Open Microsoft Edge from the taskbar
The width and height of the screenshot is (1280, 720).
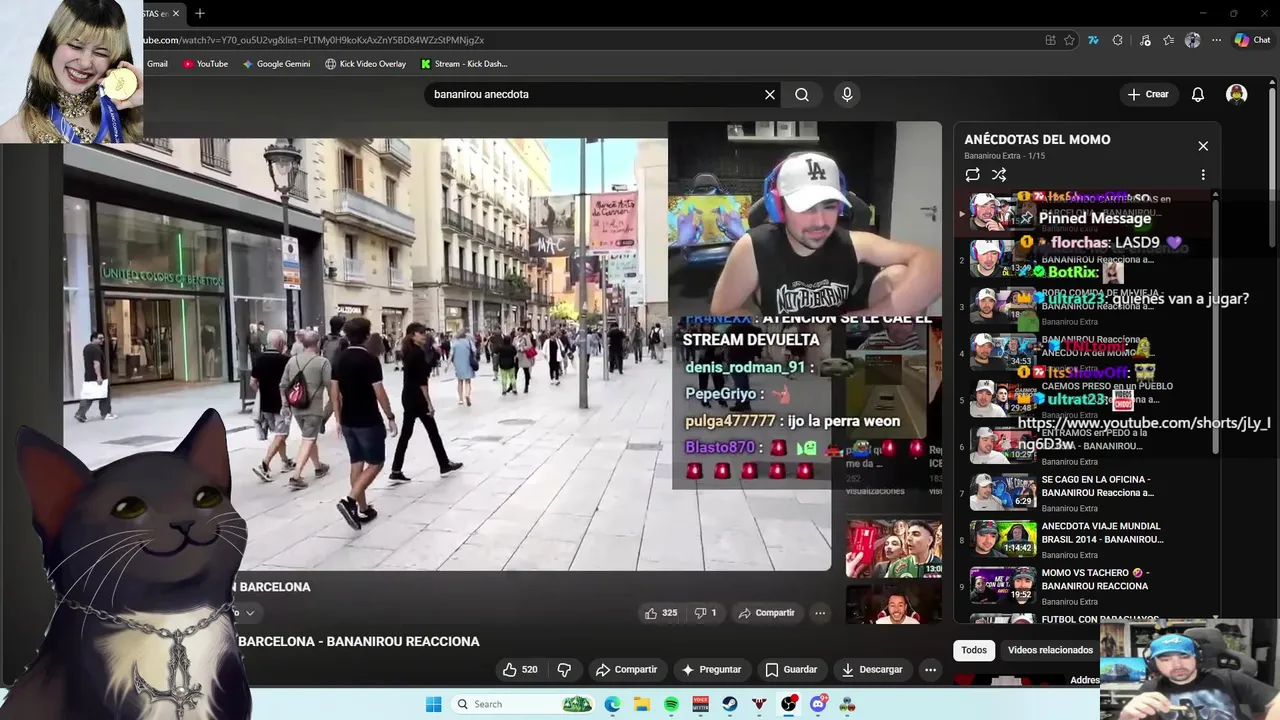tap(612, 704)
